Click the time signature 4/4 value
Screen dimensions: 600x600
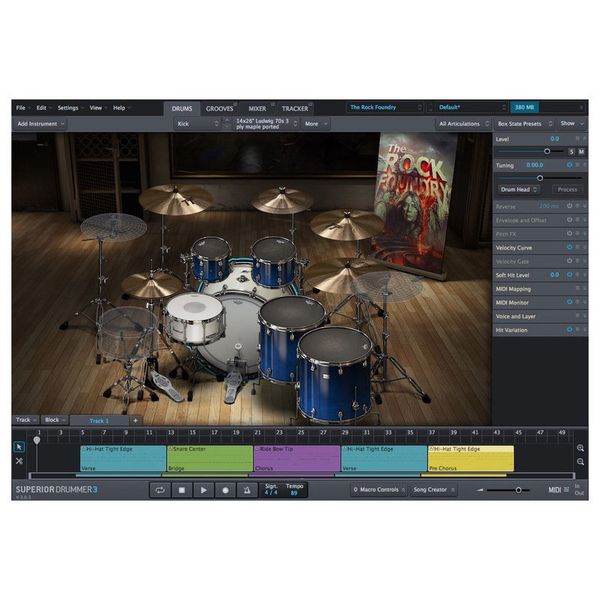[271, 493]
